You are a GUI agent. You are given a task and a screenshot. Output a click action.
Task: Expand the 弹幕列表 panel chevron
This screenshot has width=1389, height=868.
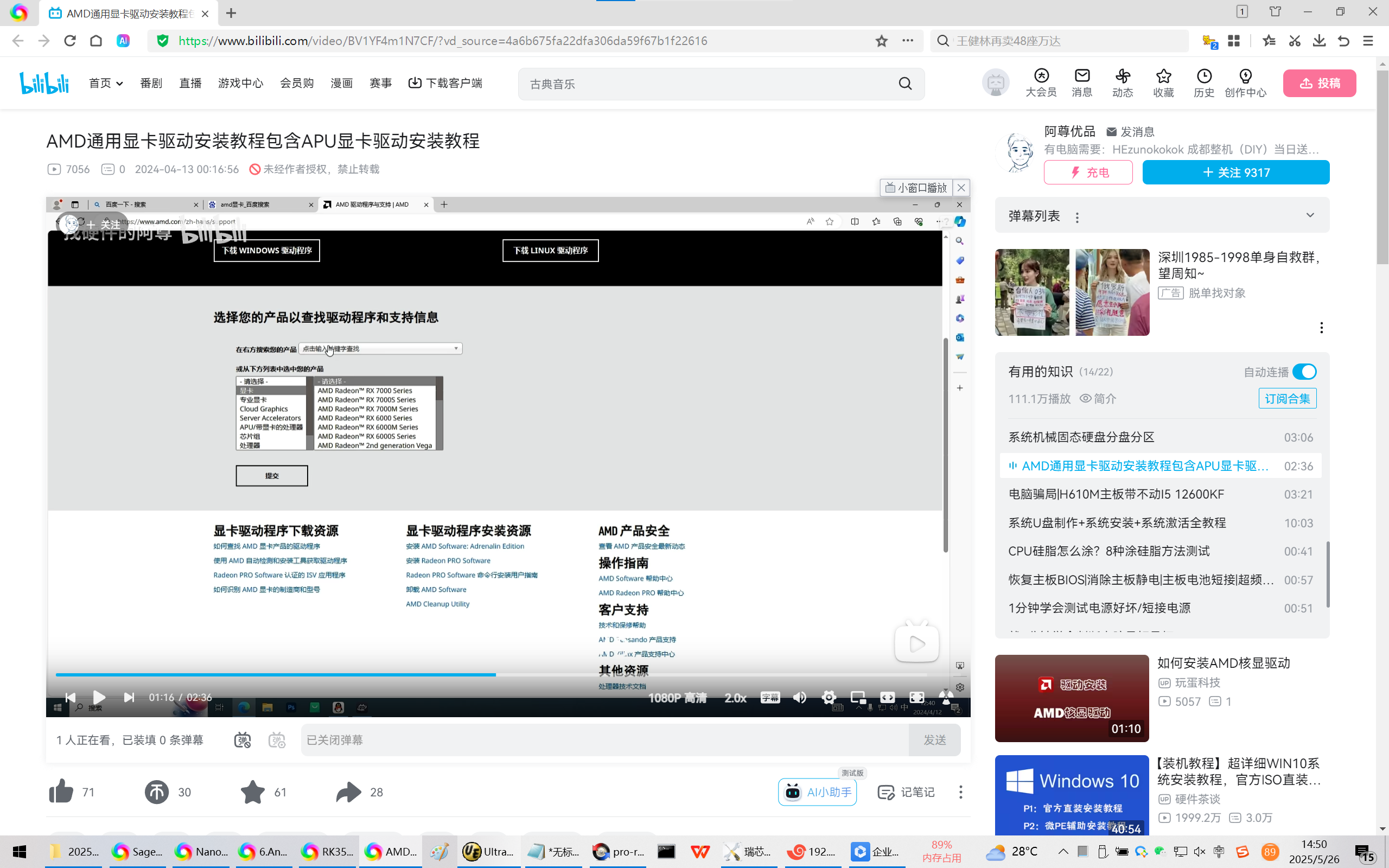pyautogui.click(x=1310, y=215)
